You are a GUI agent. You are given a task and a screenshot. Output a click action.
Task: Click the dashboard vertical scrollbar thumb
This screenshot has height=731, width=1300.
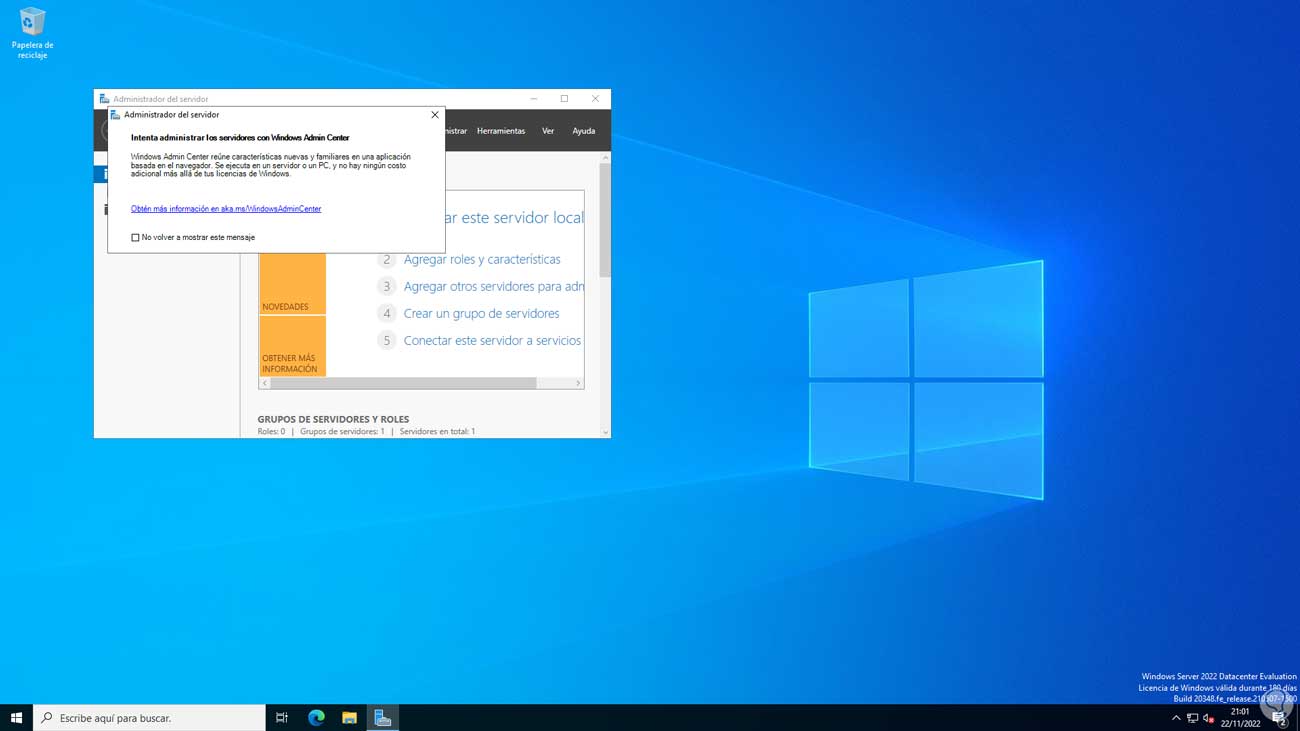[x=605, y=220]
